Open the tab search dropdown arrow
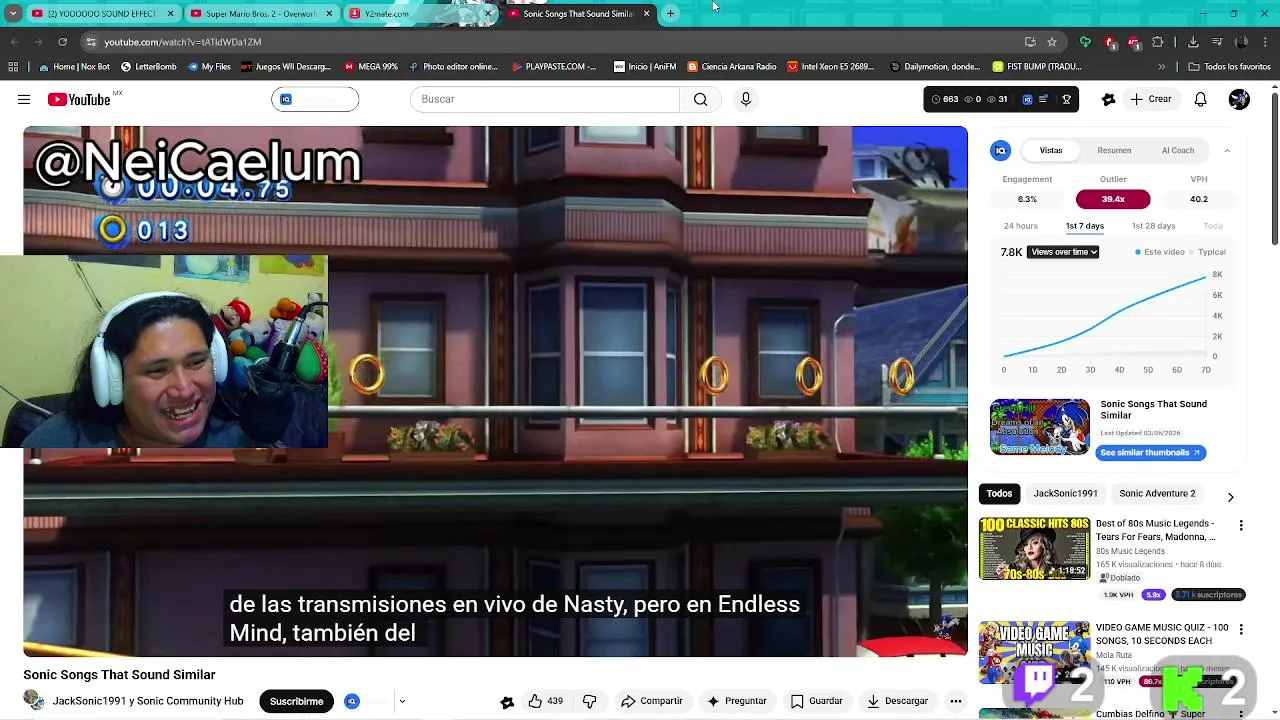Screen dimensions: 1280x720 point(13,14)
